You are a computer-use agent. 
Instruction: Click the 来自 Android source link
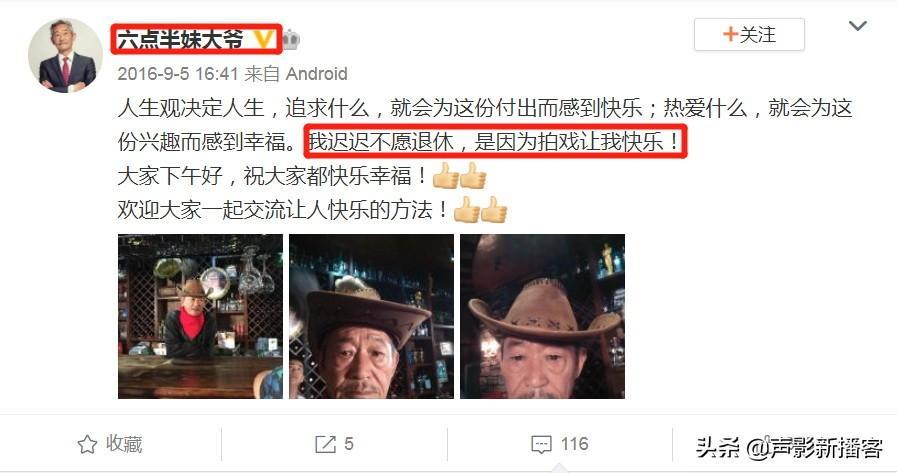tap(296, 74)
